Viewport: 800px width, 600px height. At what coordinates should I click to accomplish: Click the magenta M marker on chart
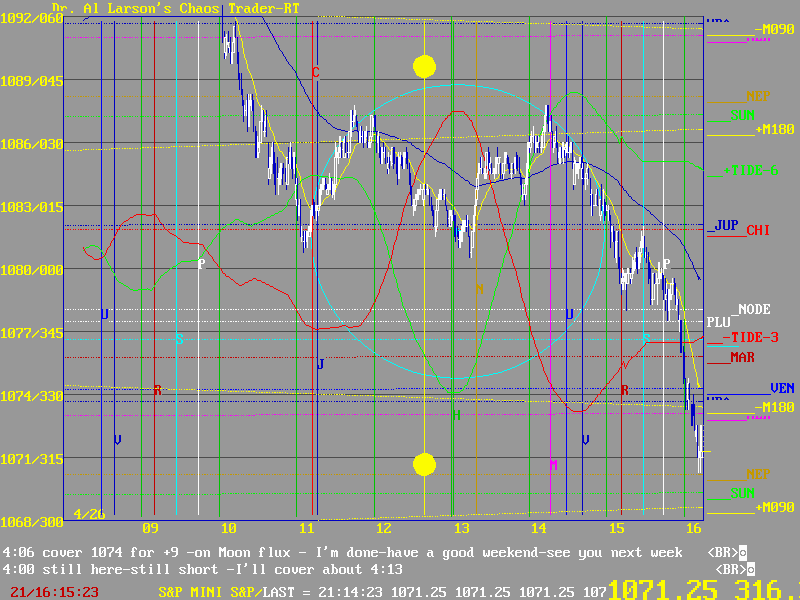[x=553, y=465]
